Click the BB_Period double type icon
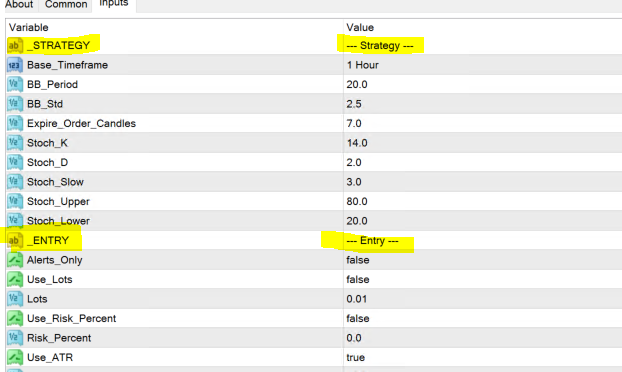Image resolution: width=622 pixels, height=372 pixels. click(15, 84)
